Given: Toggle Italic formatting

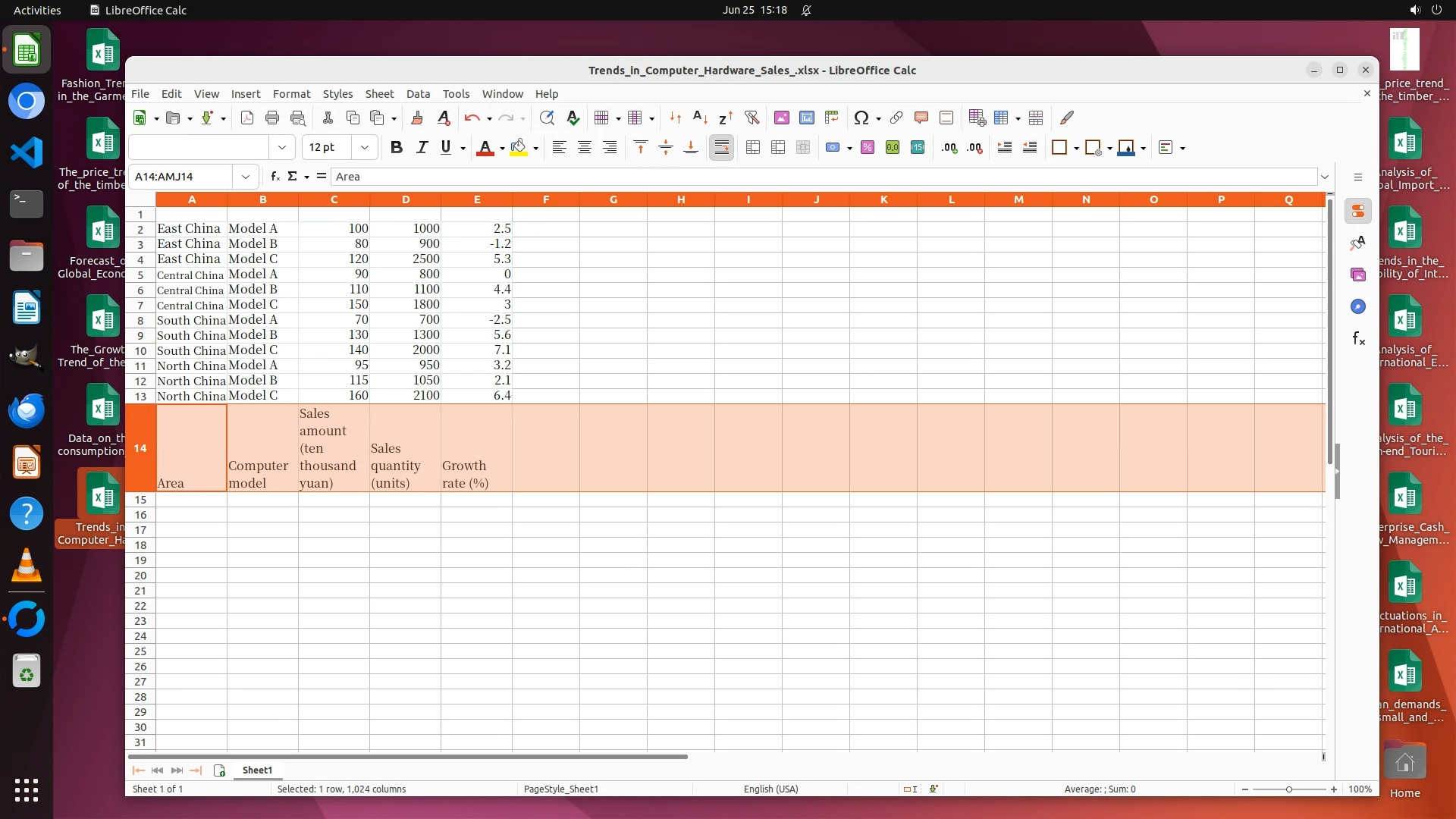Looking at the screenshot, I should 422,148.
